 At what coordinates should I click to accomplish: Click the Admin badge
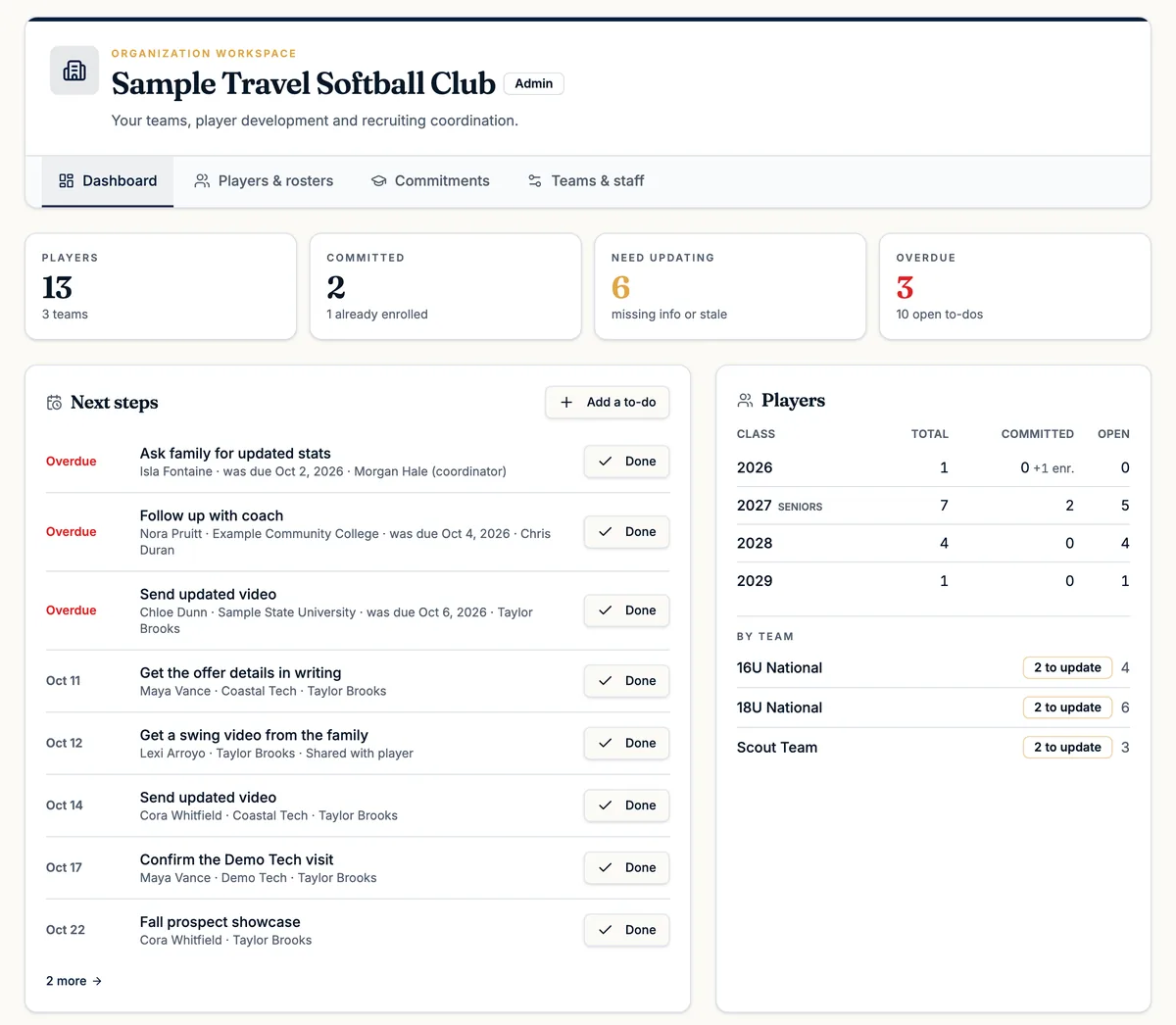coord(533,83)
